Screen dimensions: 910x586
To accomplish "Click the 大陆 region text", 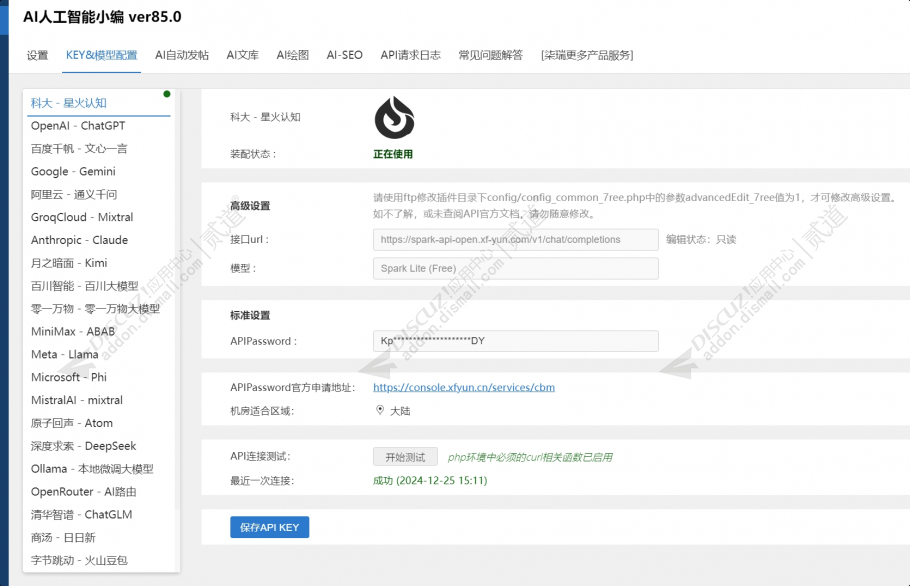I will (400, 411).
